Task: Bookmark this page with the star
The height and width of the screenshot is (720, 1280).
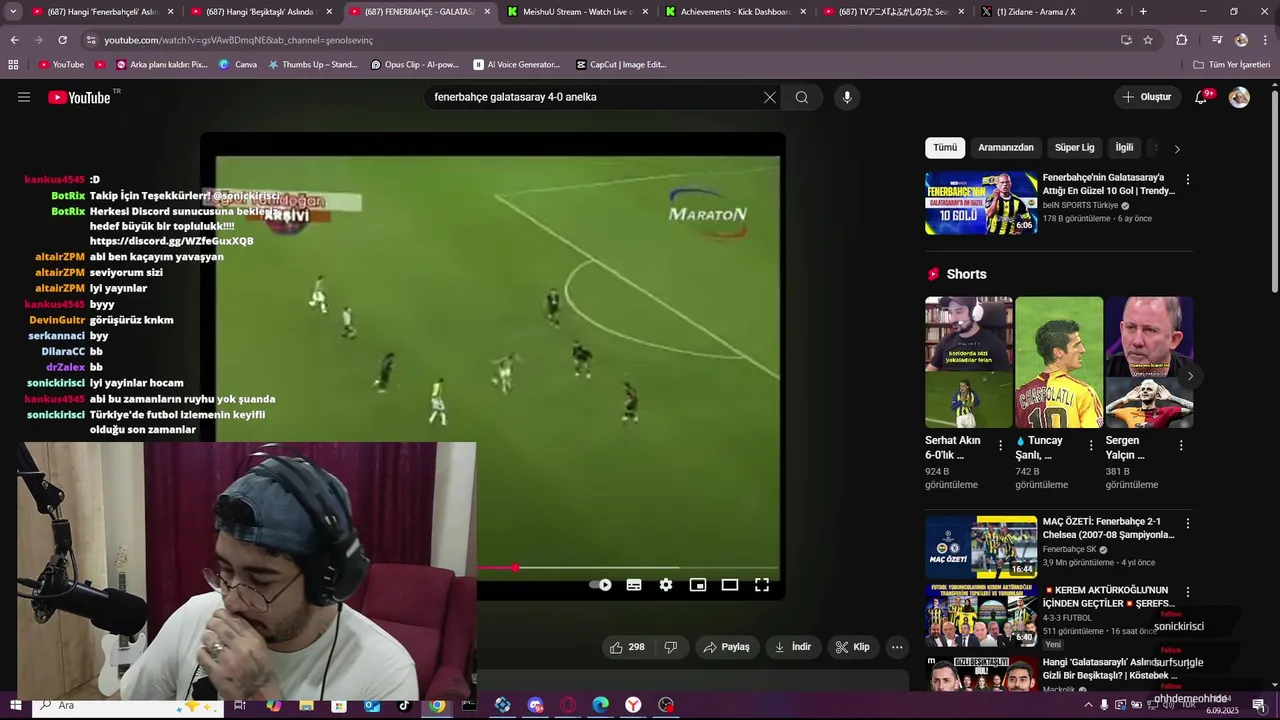Action: tap(1148, 40)
